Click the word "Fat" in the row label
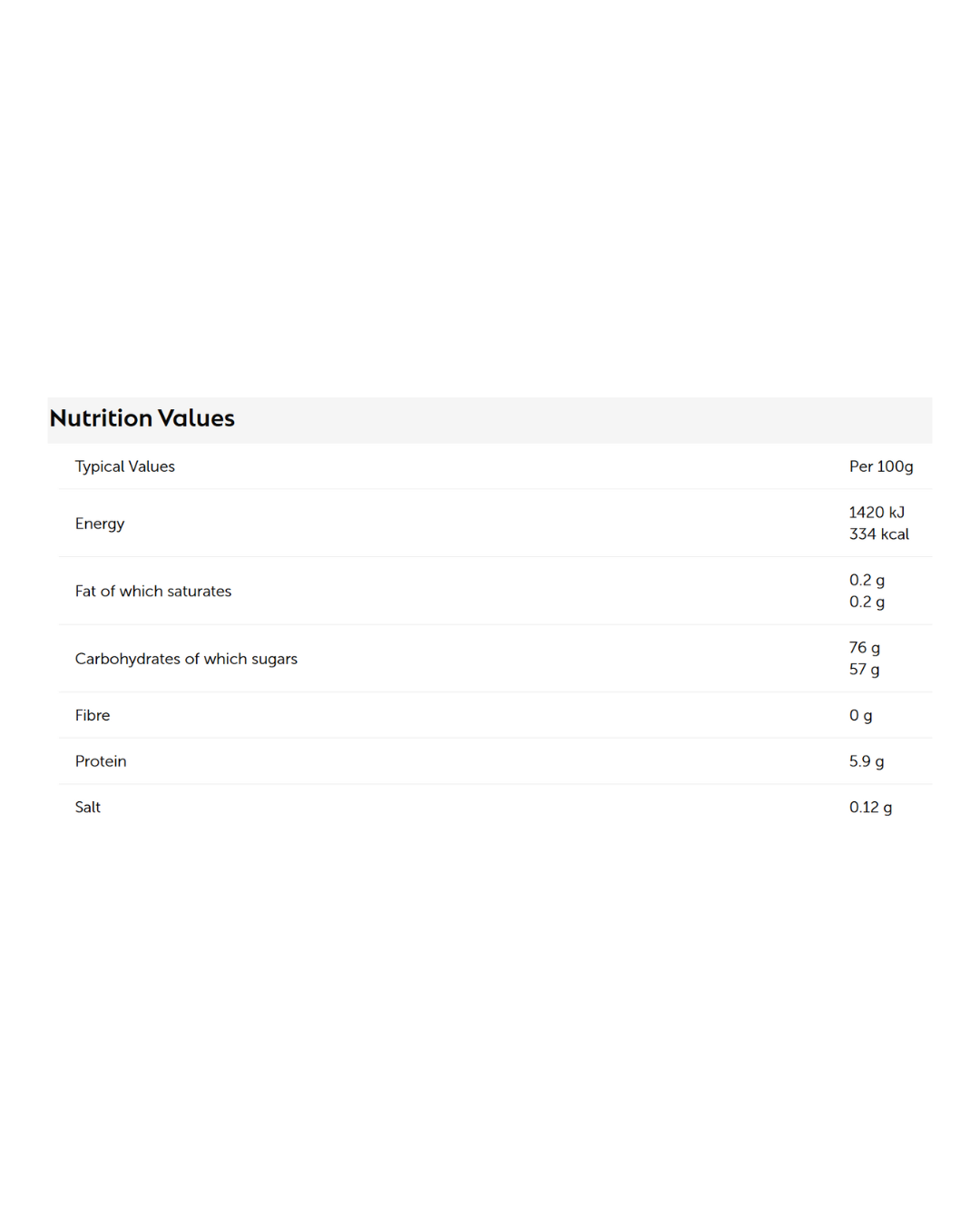Viewport: 980px width, 1225px height. click(x=85, y=592)
